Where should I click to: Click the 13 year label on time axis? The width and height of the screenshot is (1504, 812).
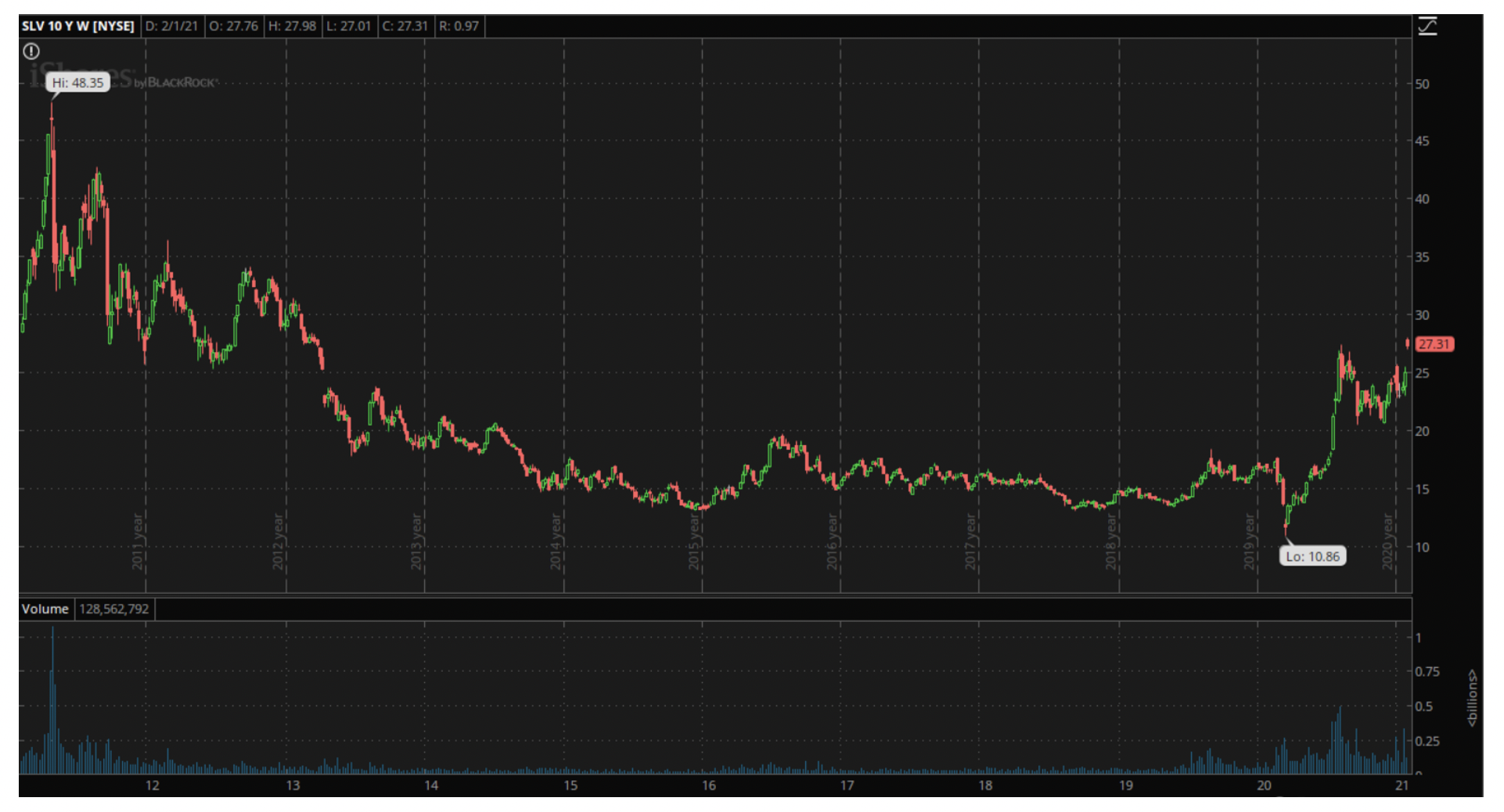point(293,785)
